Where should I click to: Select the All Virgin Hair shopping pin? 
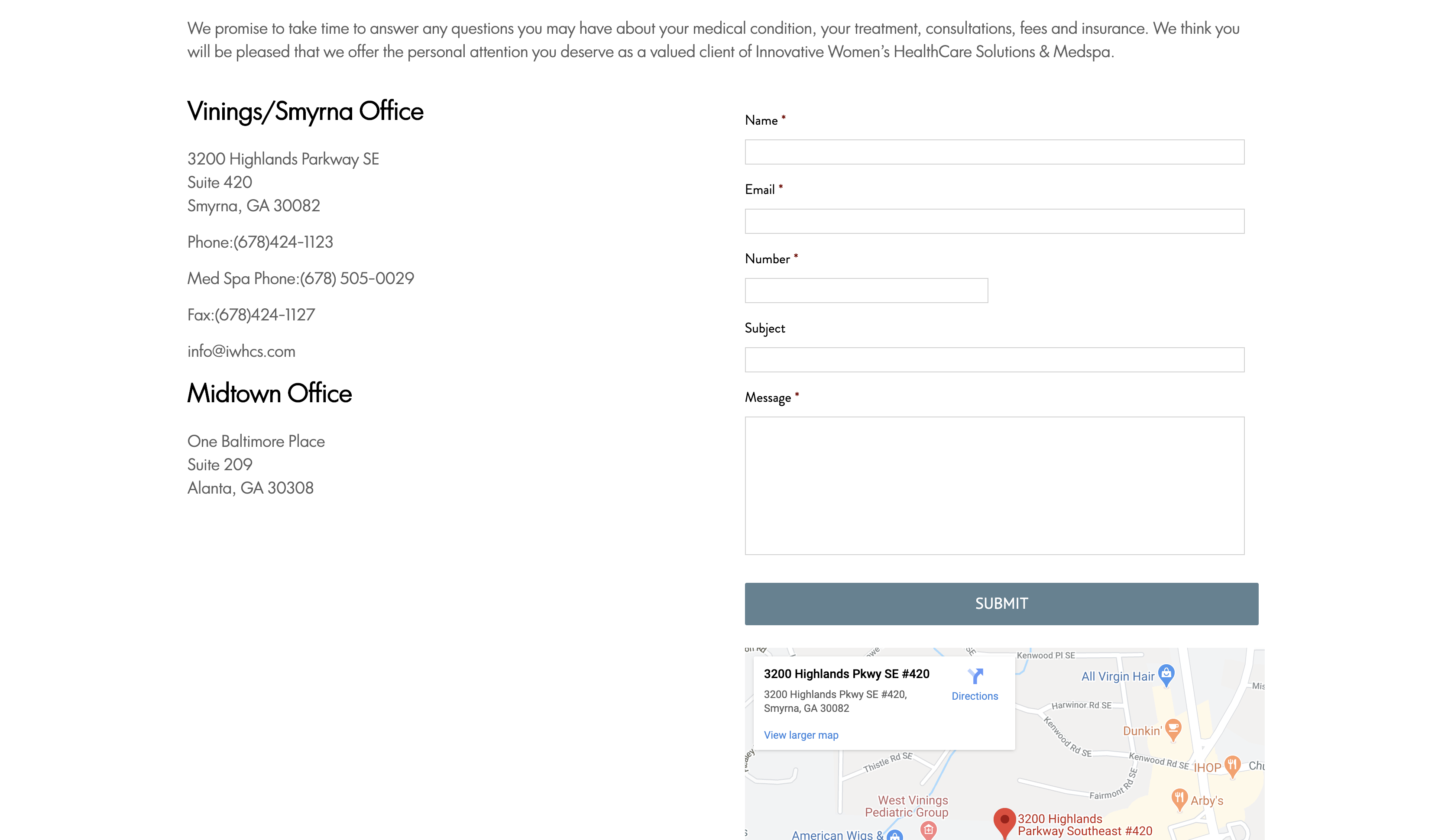[x=1166, y=675]
